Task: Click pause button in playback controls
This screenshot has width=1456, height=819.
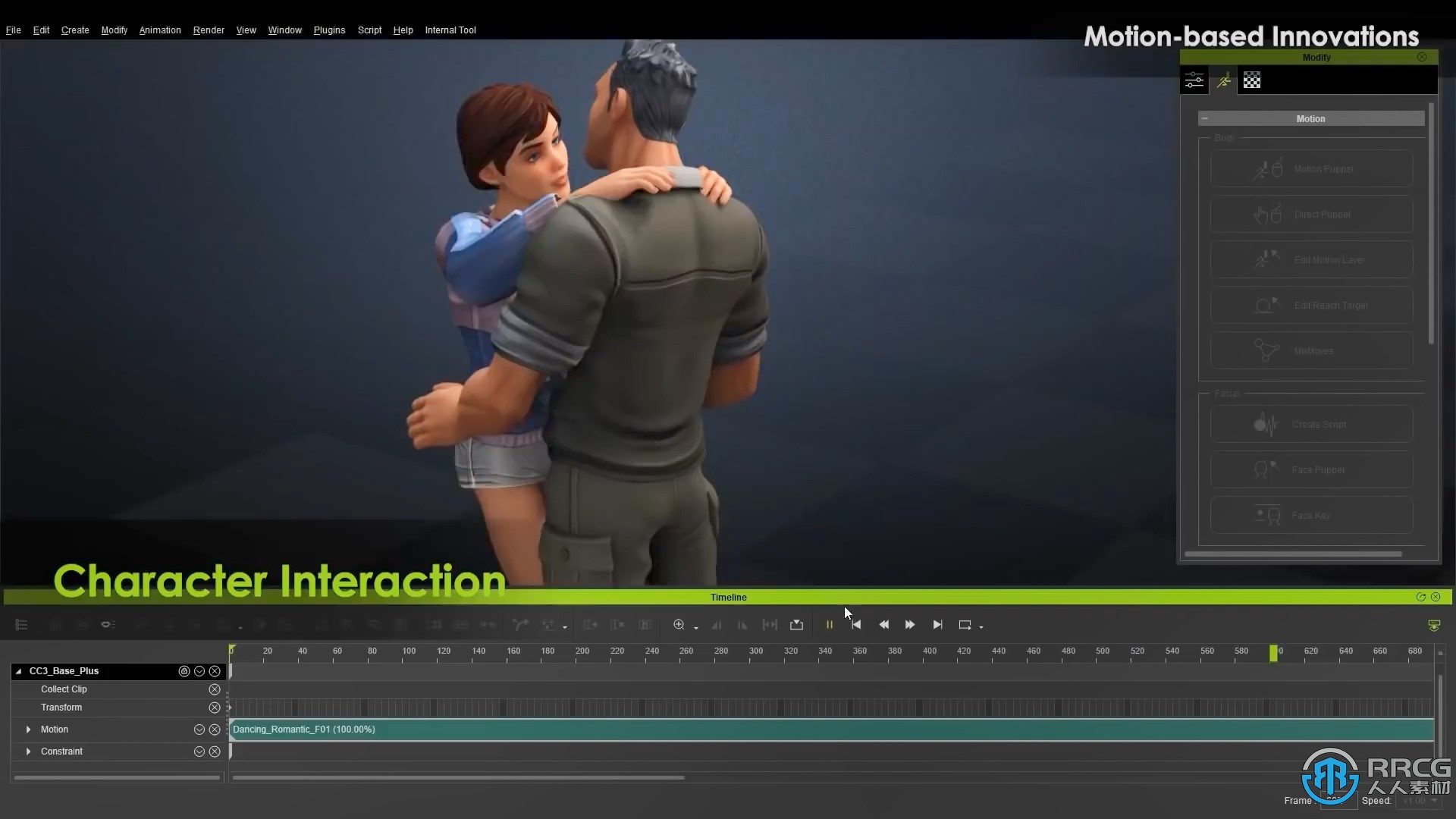Action: click(x=827, y=623)
